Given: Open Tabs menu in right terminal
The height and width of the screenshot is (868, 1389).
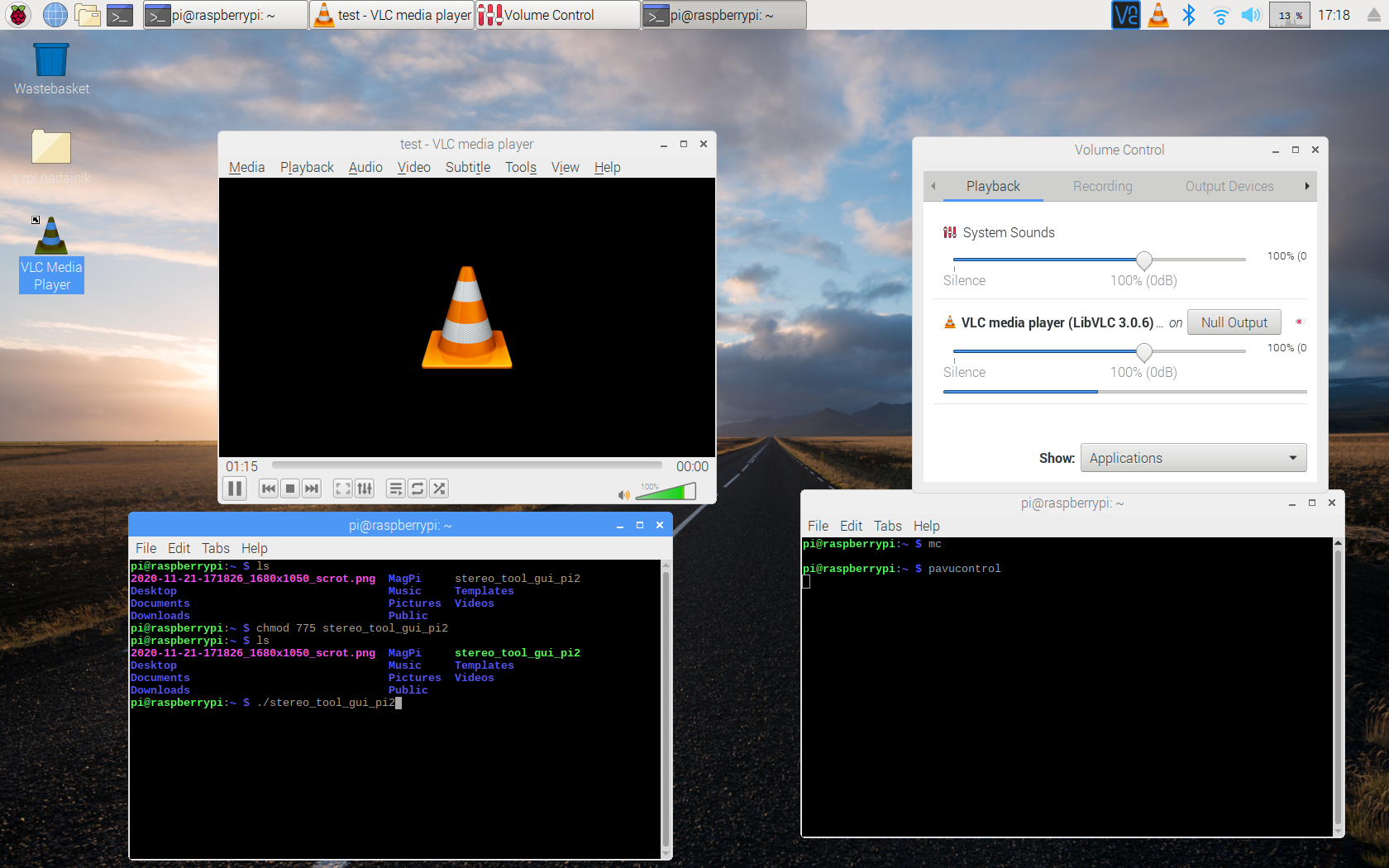Looking at the screenshot, I should pos(887,526).
